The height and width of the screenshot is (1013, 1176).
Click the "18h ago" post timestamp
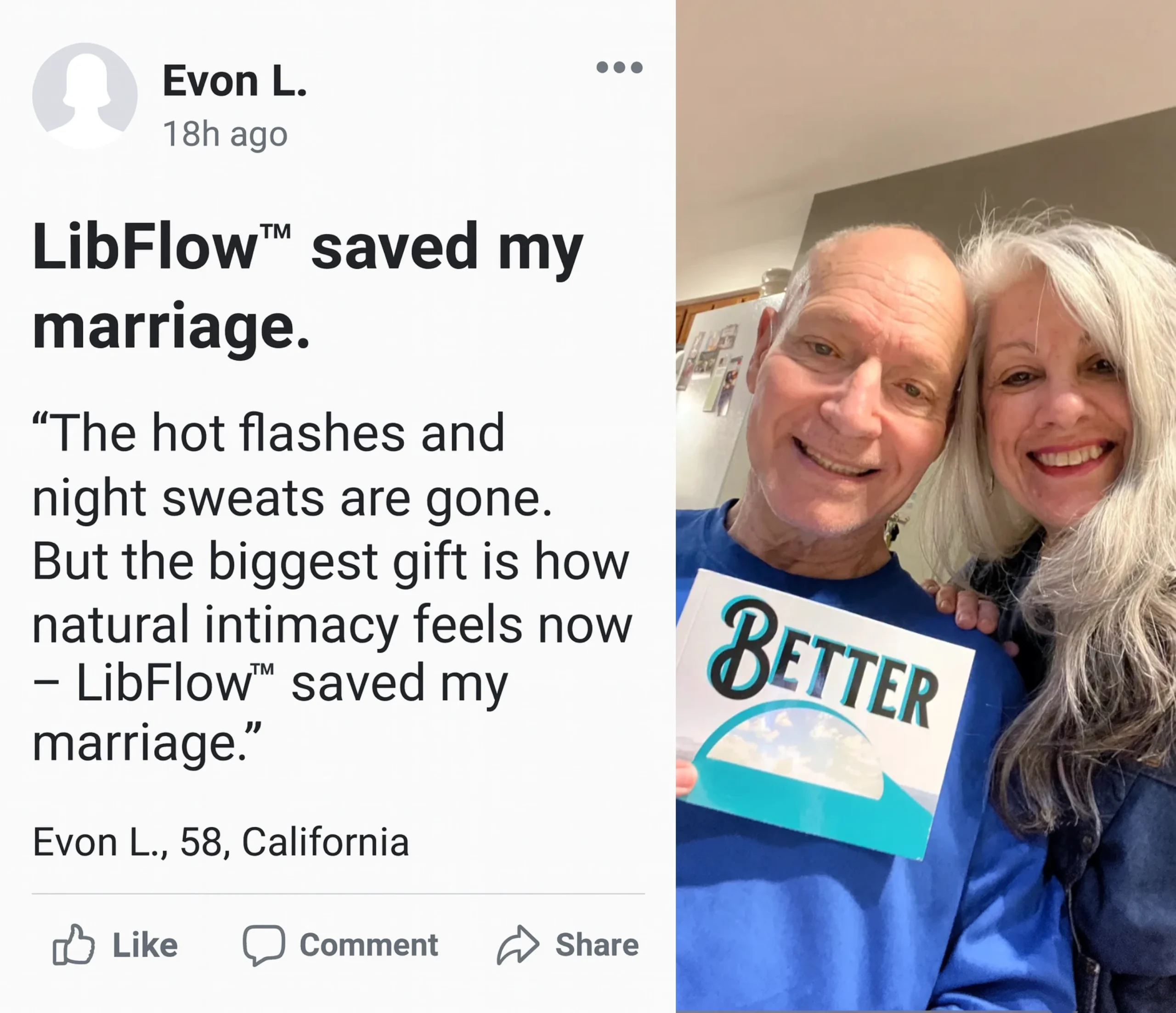pyautogui.click(x=226, y=135)
